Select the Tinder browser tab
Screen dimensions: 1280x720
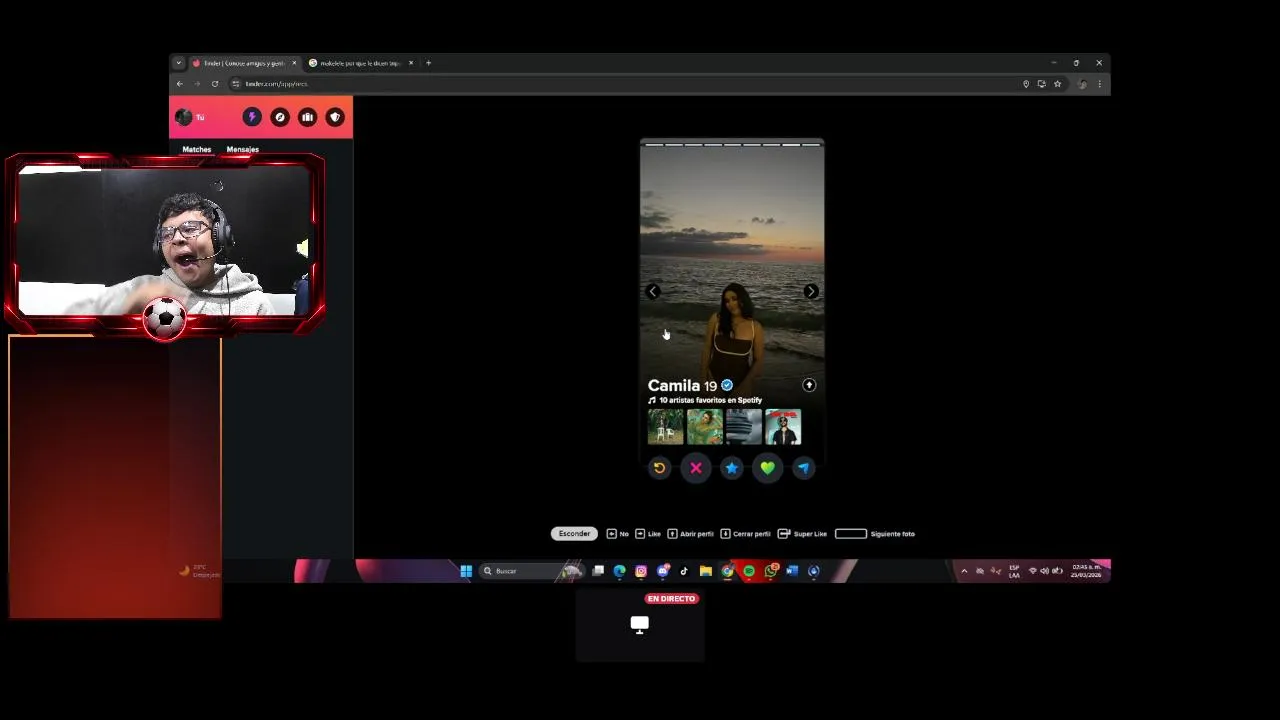[244, 63]
